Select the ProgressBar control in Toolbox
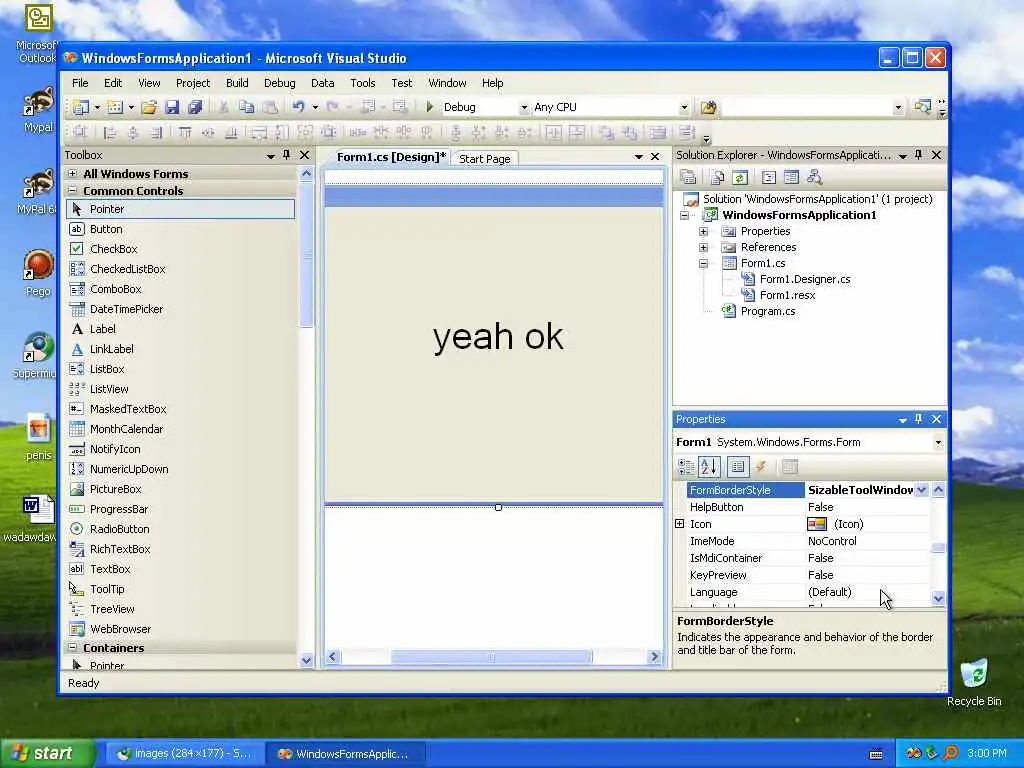1024x768 pixels. point(180,509)
